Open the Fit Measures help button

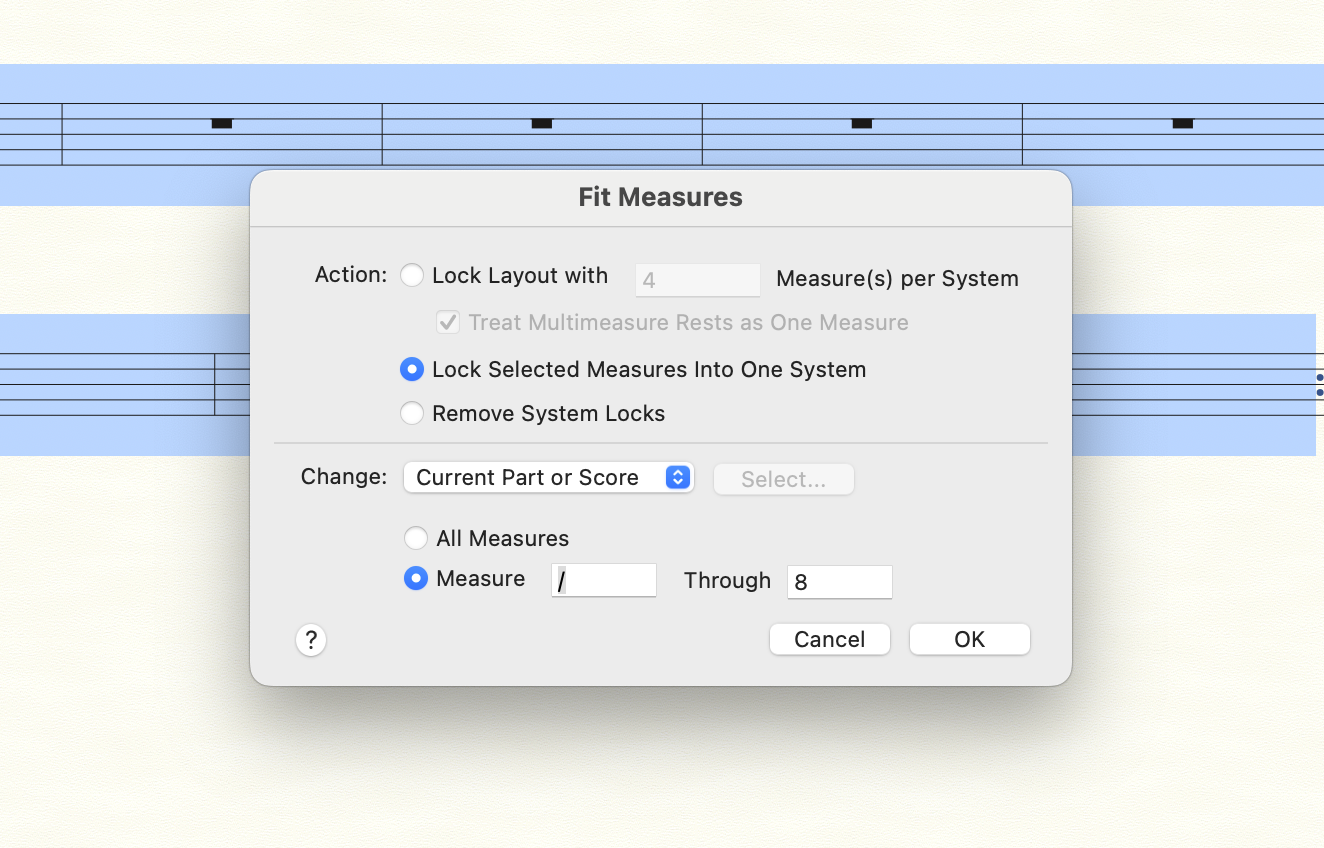pyautogui.click(x=311, y=640)
